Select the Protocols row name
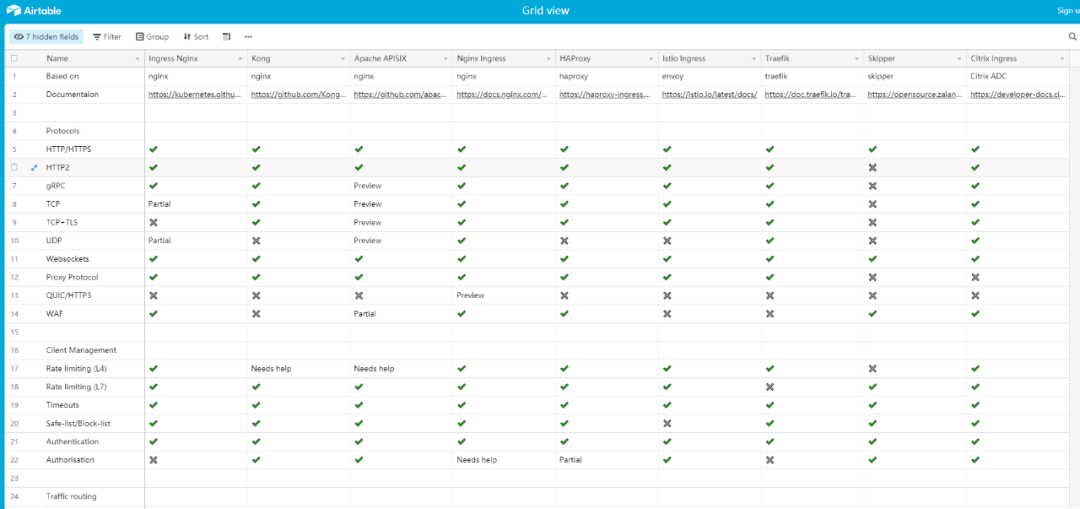 [x=63, y=131]
